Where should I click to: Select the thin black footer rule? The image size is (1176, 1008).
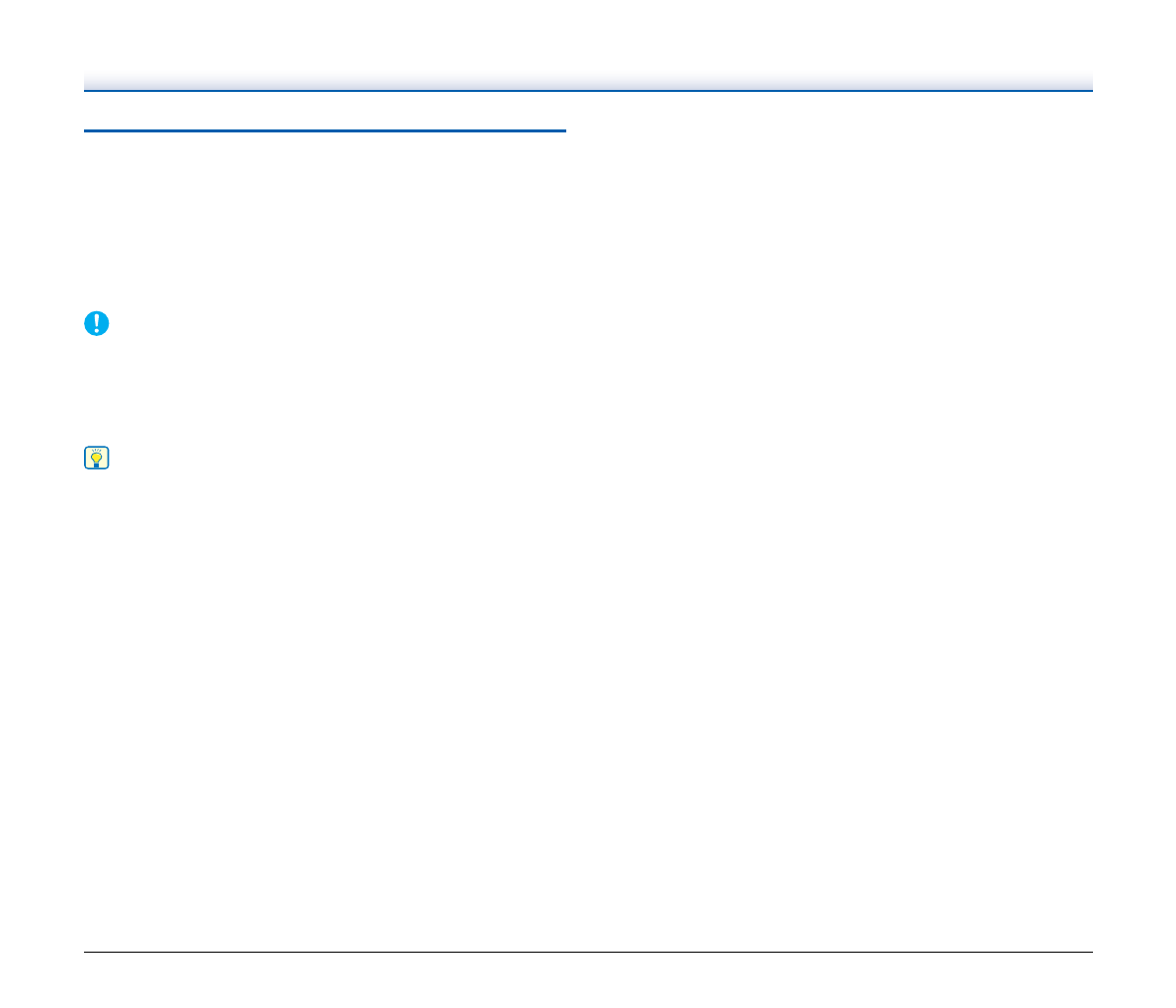tap(588, 953)
